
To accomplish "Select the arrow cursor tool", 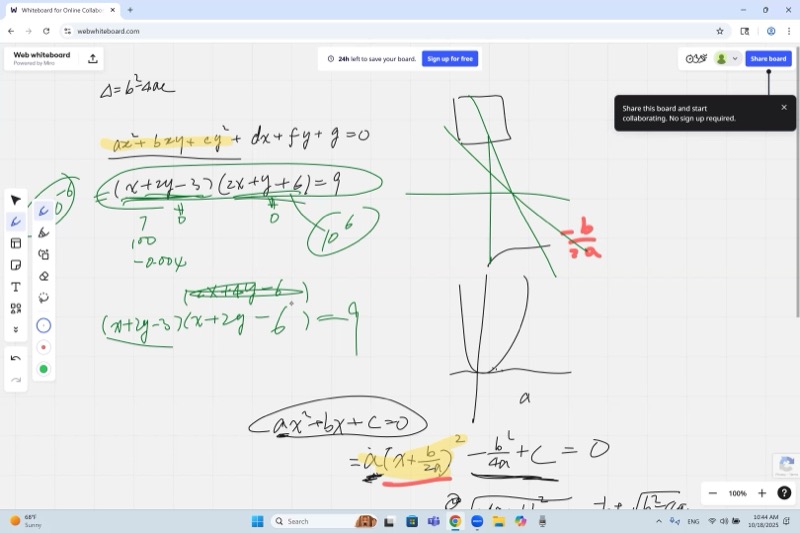I will click(x=16, y=200).
